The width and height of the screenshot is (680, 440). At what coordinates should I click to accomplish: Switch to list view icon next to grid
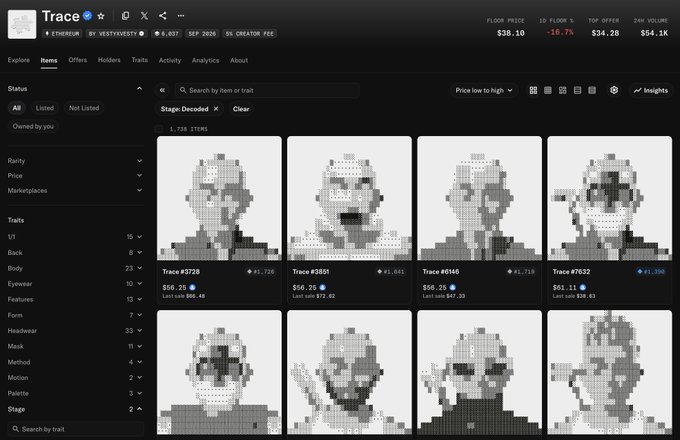548,90
